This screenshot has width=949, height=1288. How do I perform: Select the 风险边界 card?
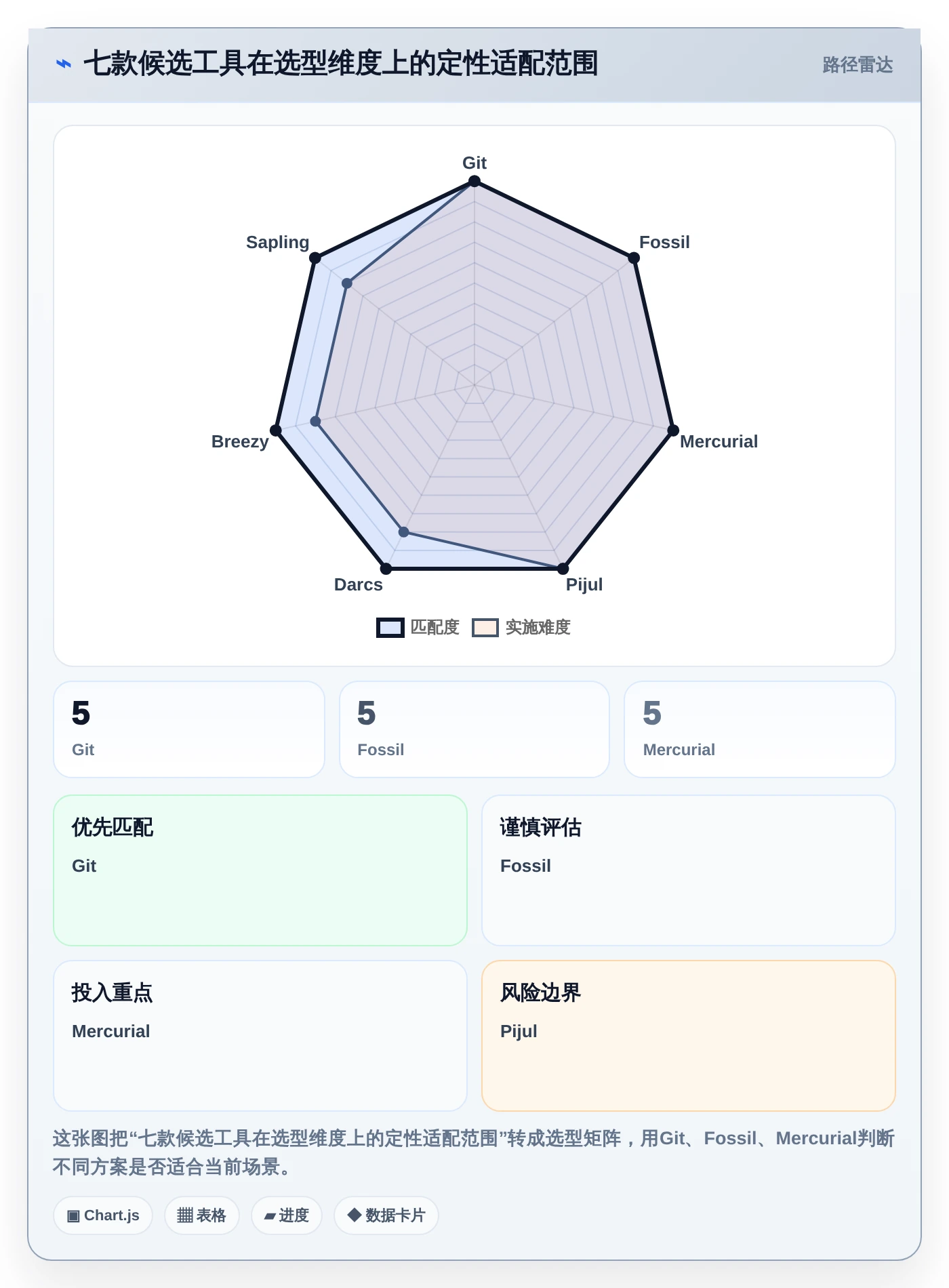pos(689,1036)
